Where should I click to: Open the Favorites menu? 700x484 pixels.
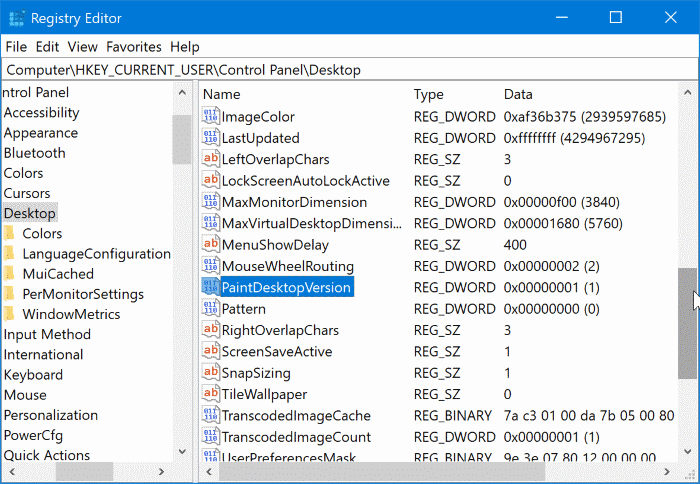tap(134, 47)
